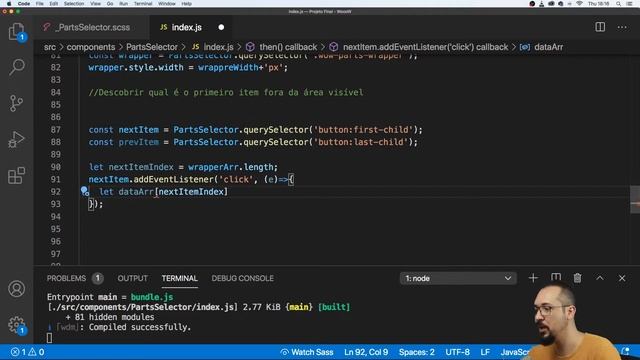Viewport: 640px width, 360px height.
Task: Click the Wi-Fi icon in macOS menu bar
Action: (x=579, y=3)
